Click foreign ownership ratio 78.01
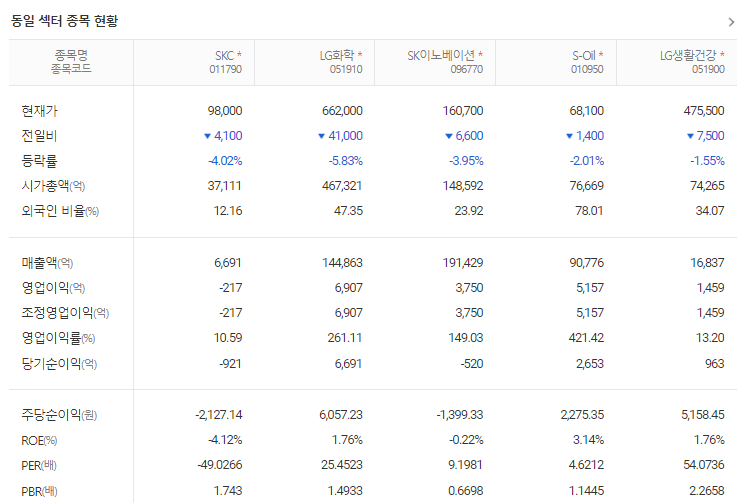 click(x=589, y=211)
